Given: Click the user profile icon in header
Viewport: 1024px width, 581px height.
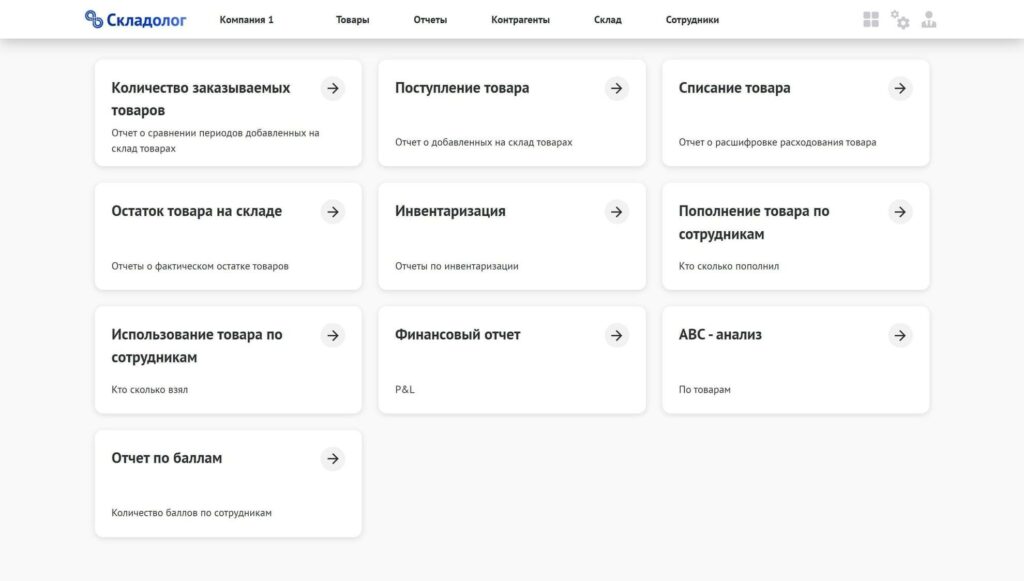Looking at the screenshot, I should [x=929, y=20].
